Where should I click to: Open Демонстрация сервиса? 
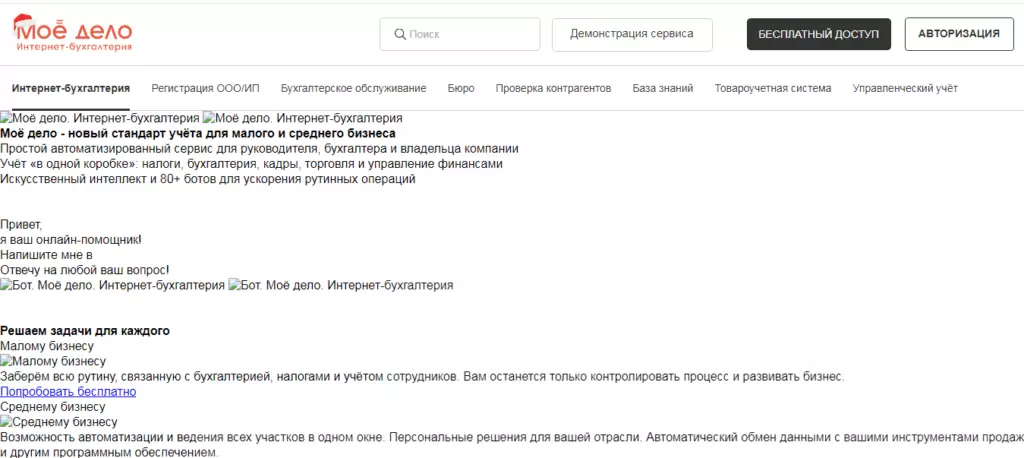coord(632,34)
